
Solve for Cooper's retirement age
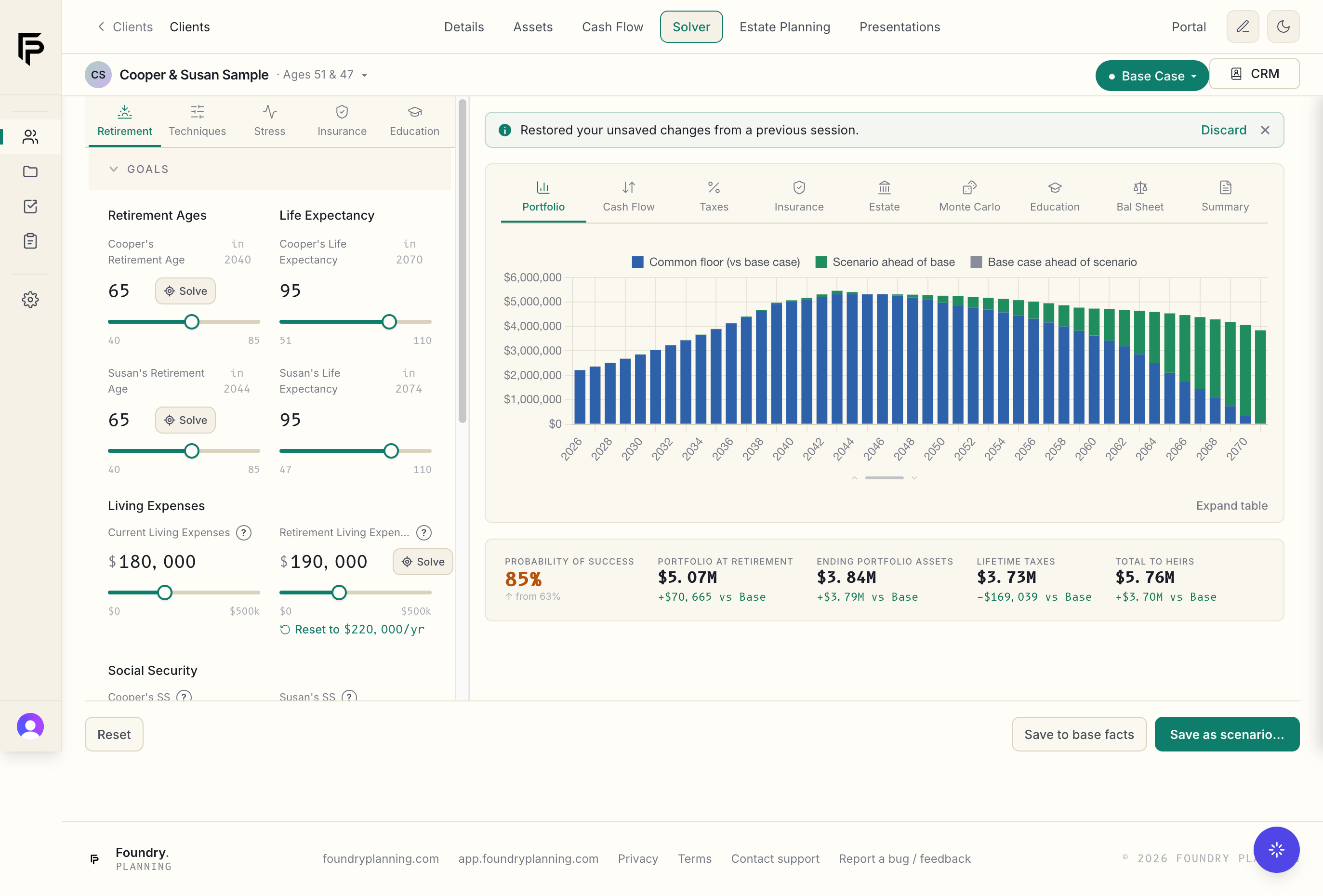tap(185, 291)
